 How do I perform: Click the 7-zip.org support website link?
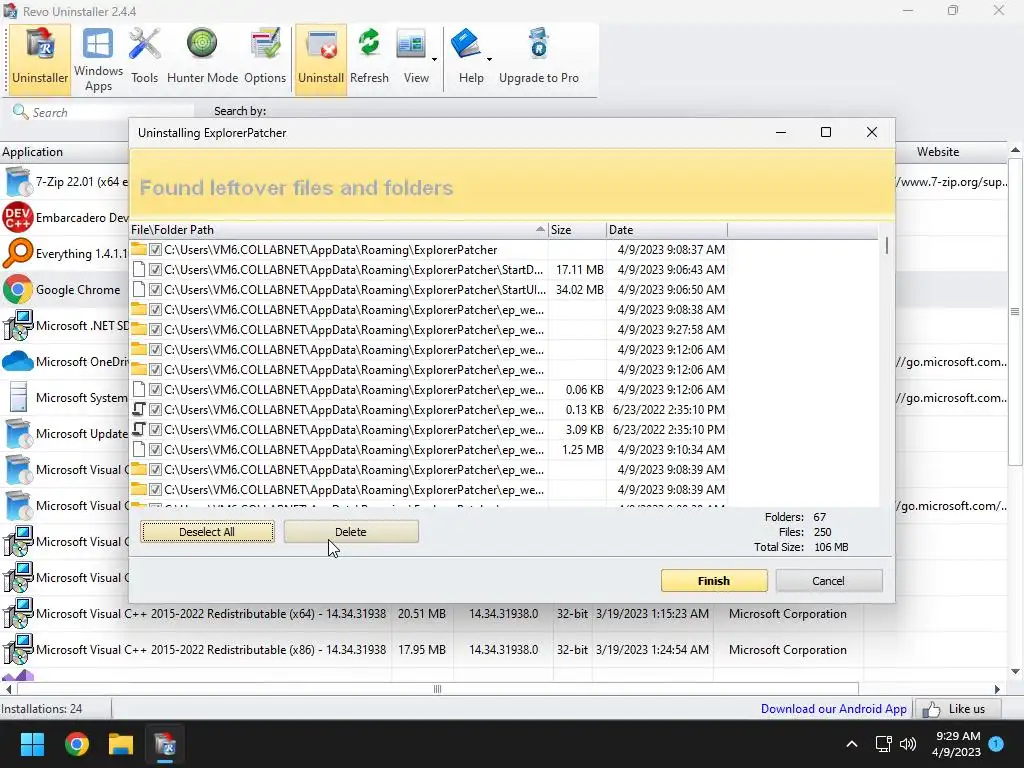click(x=952, y=182)
